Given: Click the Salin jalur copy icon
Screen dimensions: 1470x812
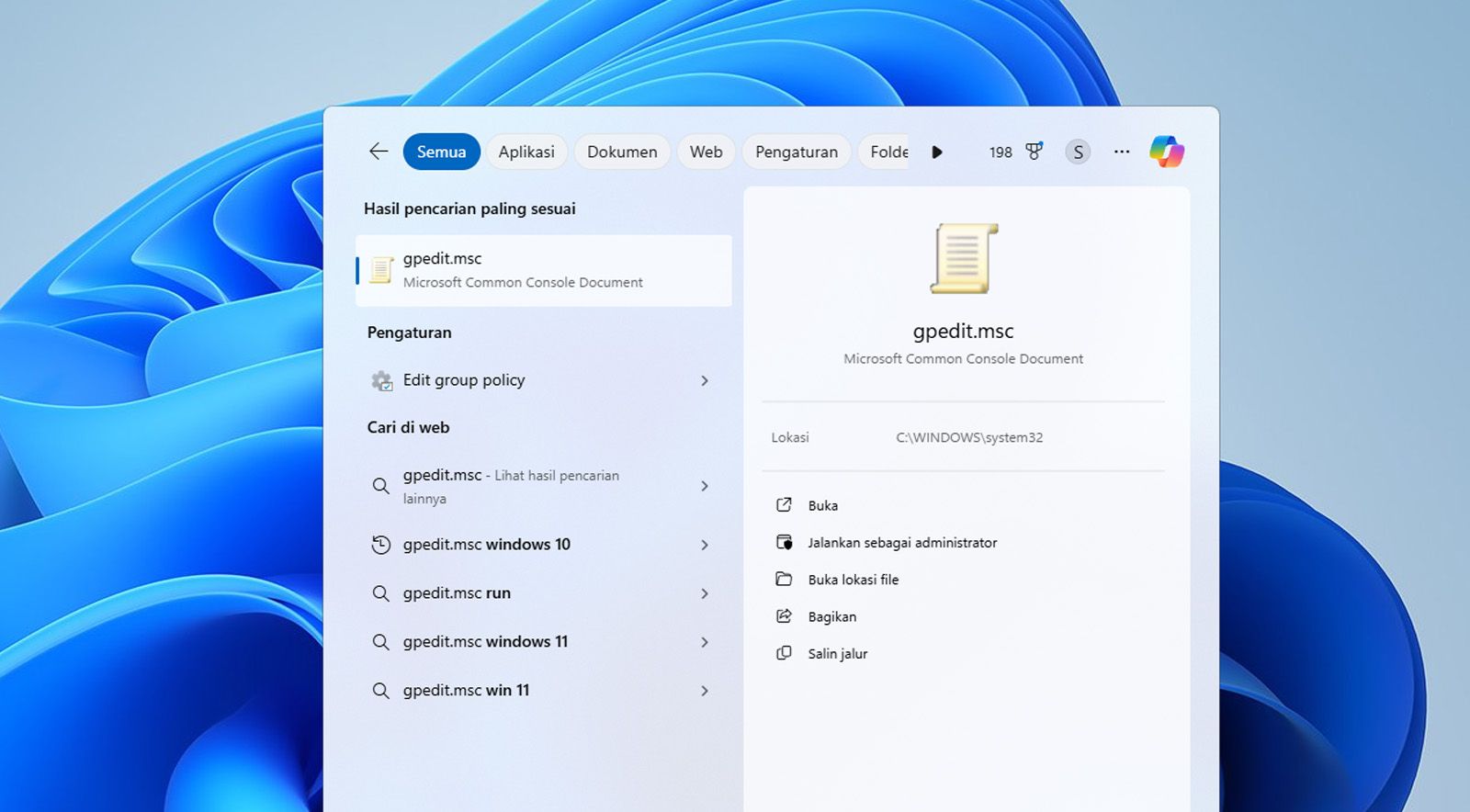Looking at the screenshot, I should pyautogui.click(x=784, y=653).
